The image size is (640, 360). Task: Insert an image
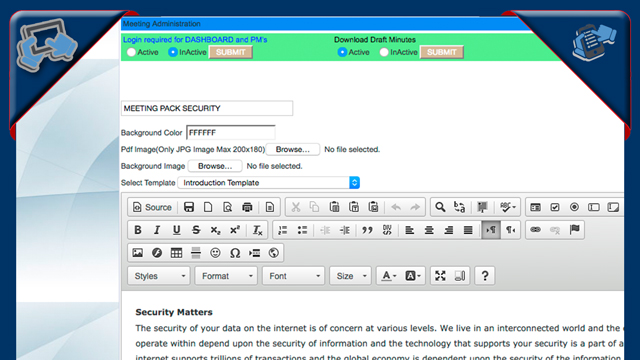tap(138, 253)
